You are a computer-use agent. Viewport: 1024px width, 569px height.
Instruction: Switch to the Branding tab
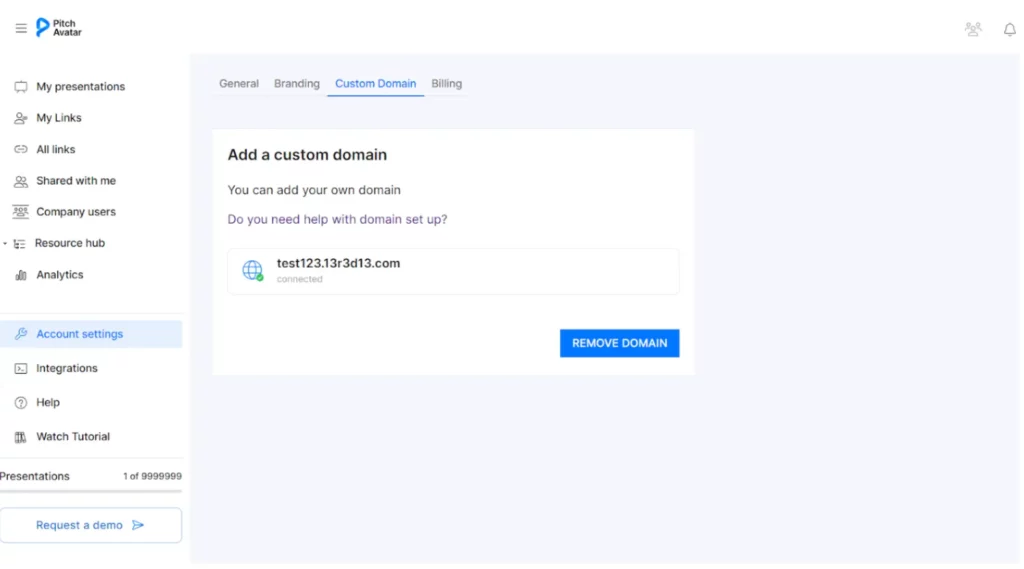point(296,84)
